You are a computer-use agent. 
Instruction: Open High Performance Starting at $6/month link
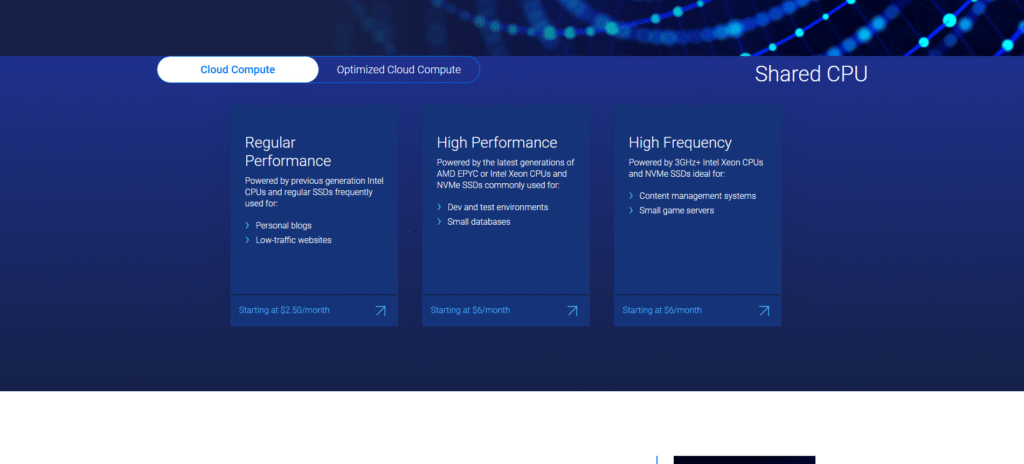pos(470,310)
